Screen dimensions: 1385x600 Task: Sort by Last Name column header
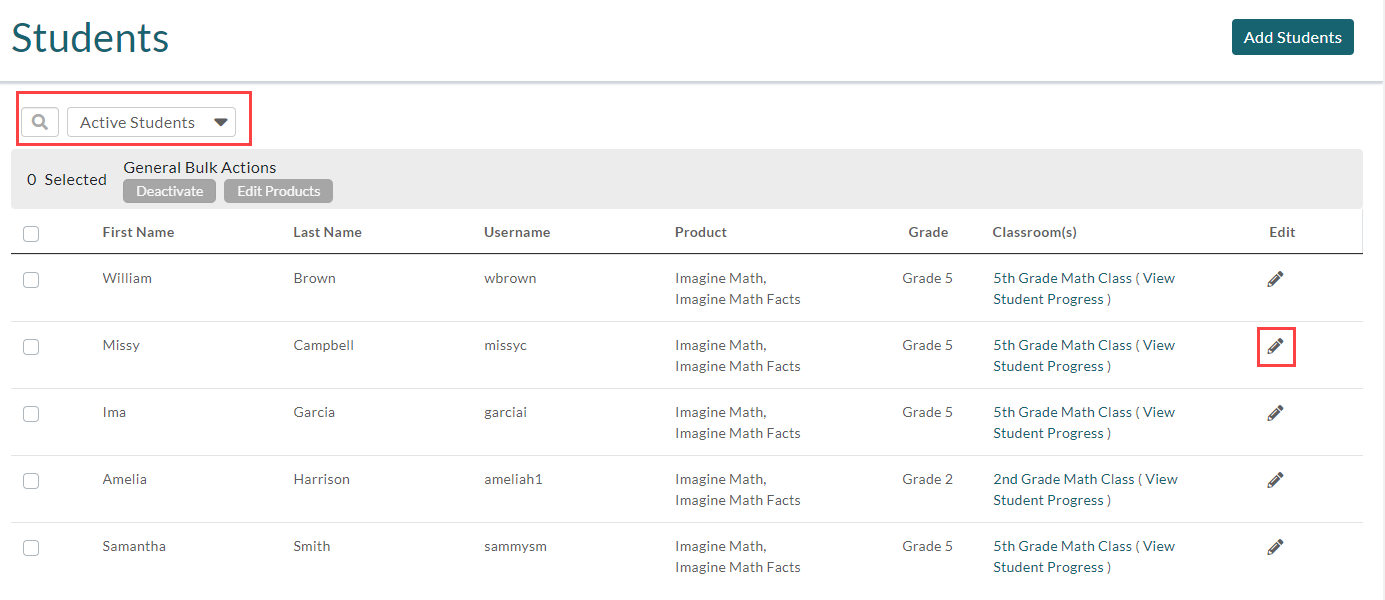[327, 232]
